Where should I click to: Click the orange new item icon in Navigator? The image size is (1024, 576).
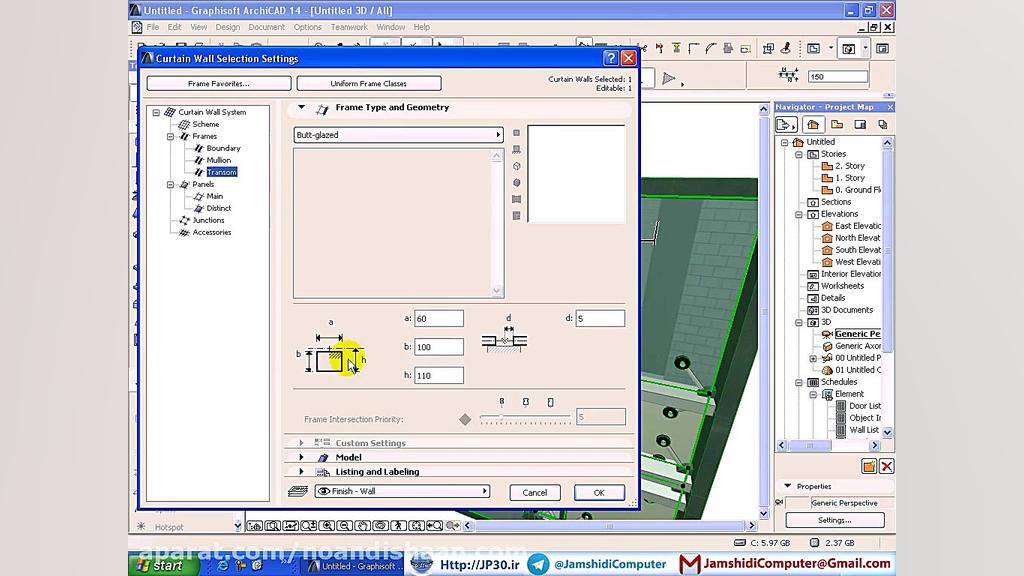[869, 466]
